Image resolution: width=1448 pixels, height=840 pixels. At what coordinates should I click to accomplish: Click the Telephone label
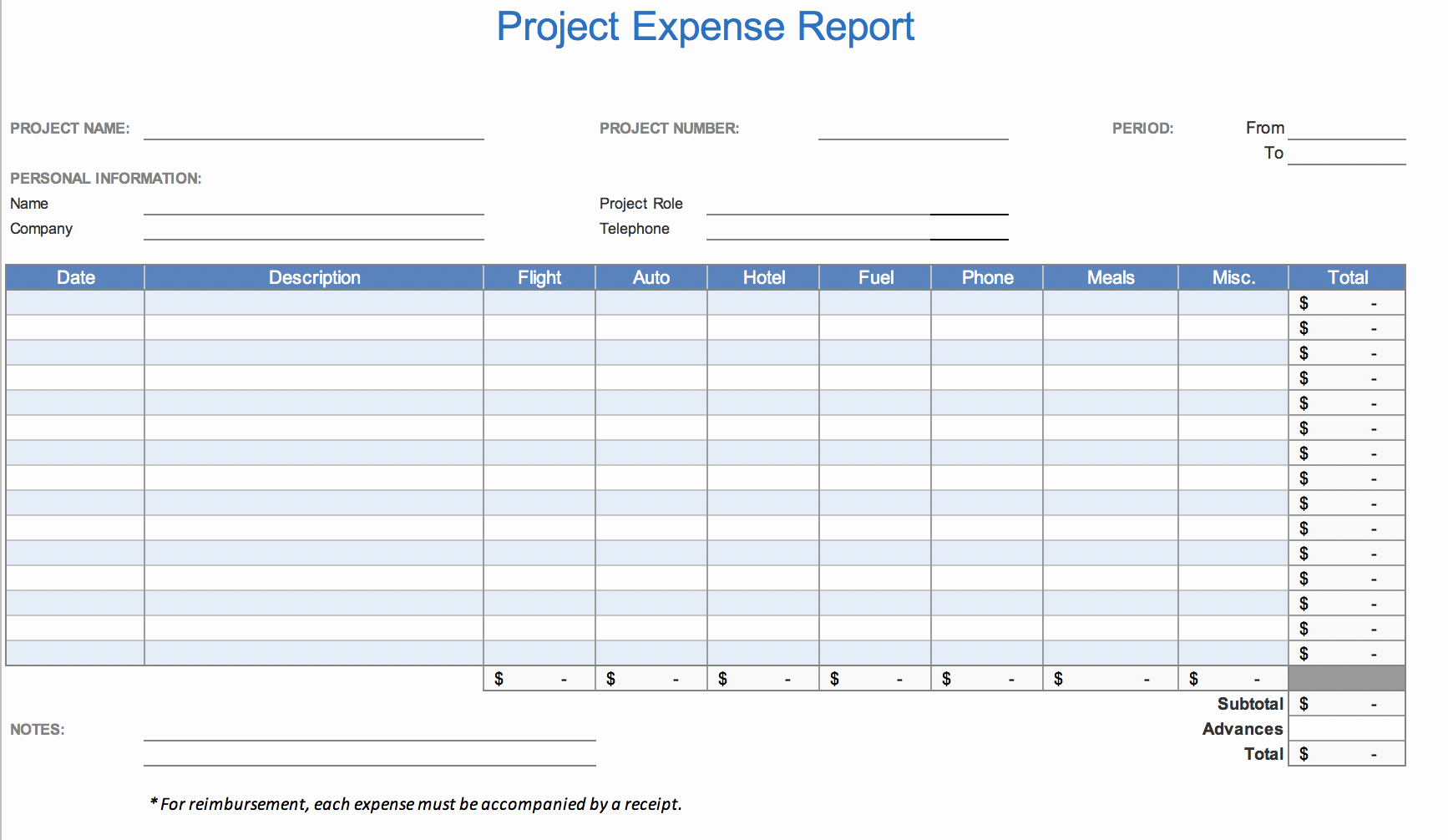click(635, 229)
